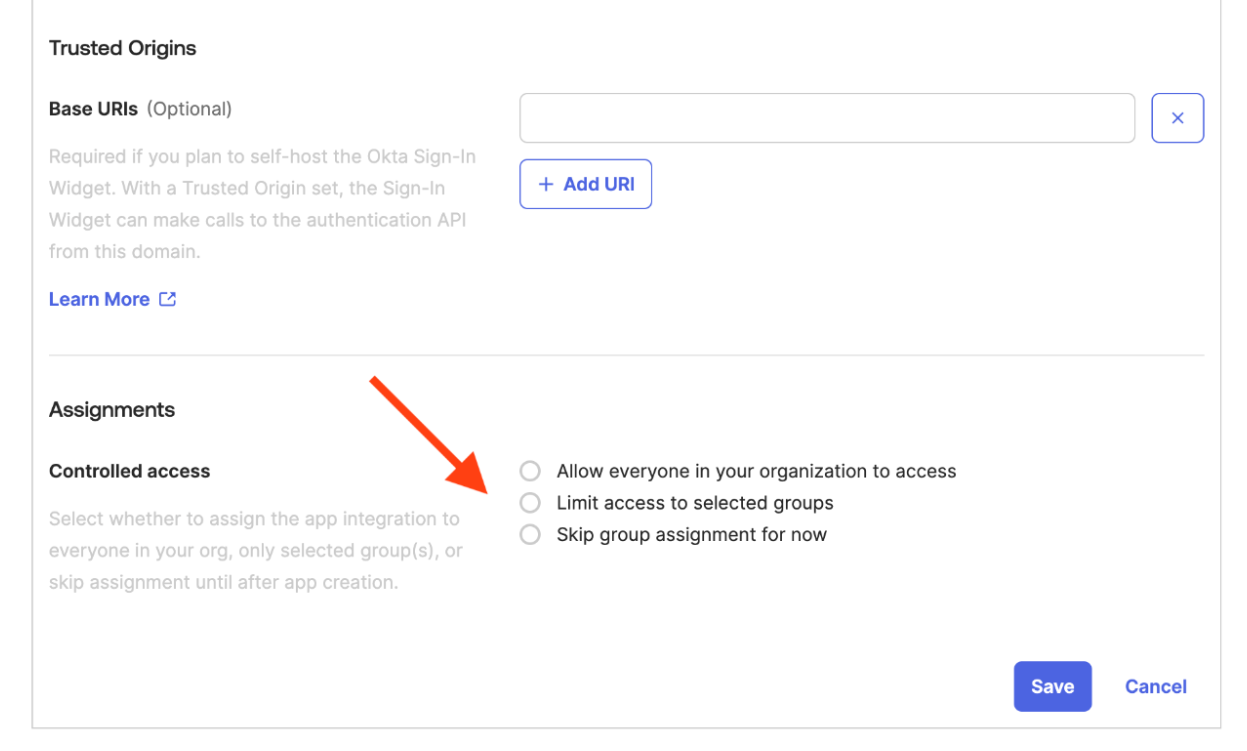This screenshot has width=1247, height=751.
Task: Click the Trusted Origins section heading
Action: pos(122,48)
